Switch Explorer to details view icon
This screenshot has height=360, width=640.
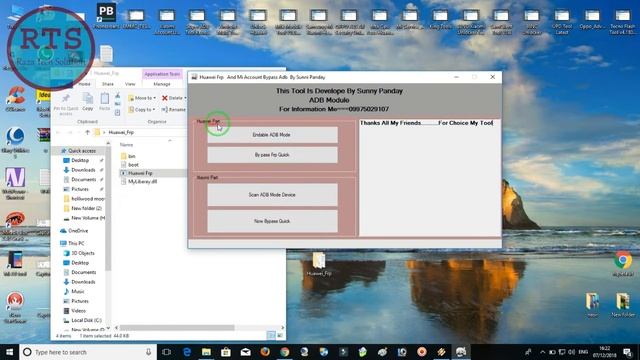click(271, 336)
